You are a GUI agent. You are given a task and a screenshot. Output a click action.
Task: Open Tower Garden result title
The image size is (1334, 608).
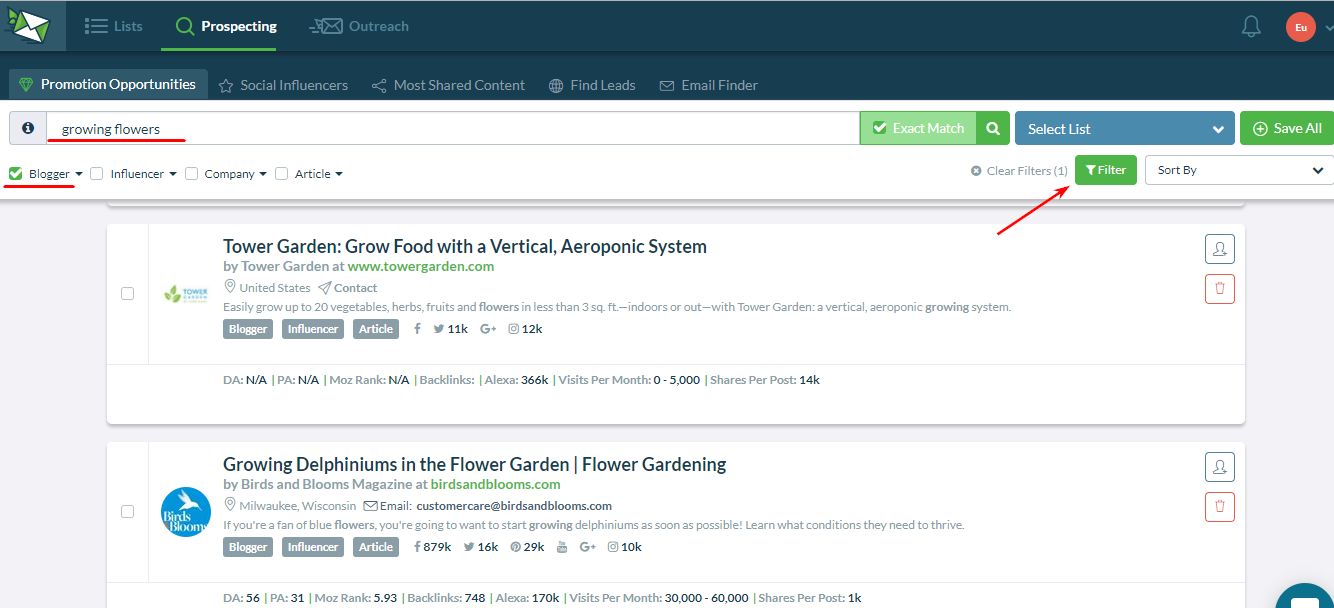(x=465, y=246)
